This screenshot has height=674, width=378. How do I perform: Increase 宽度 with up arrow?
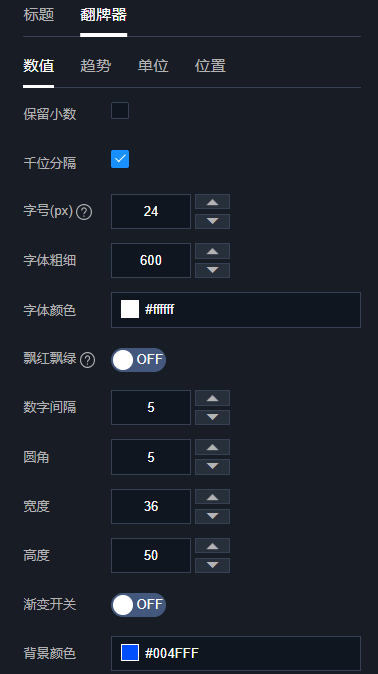coord(212,496)
